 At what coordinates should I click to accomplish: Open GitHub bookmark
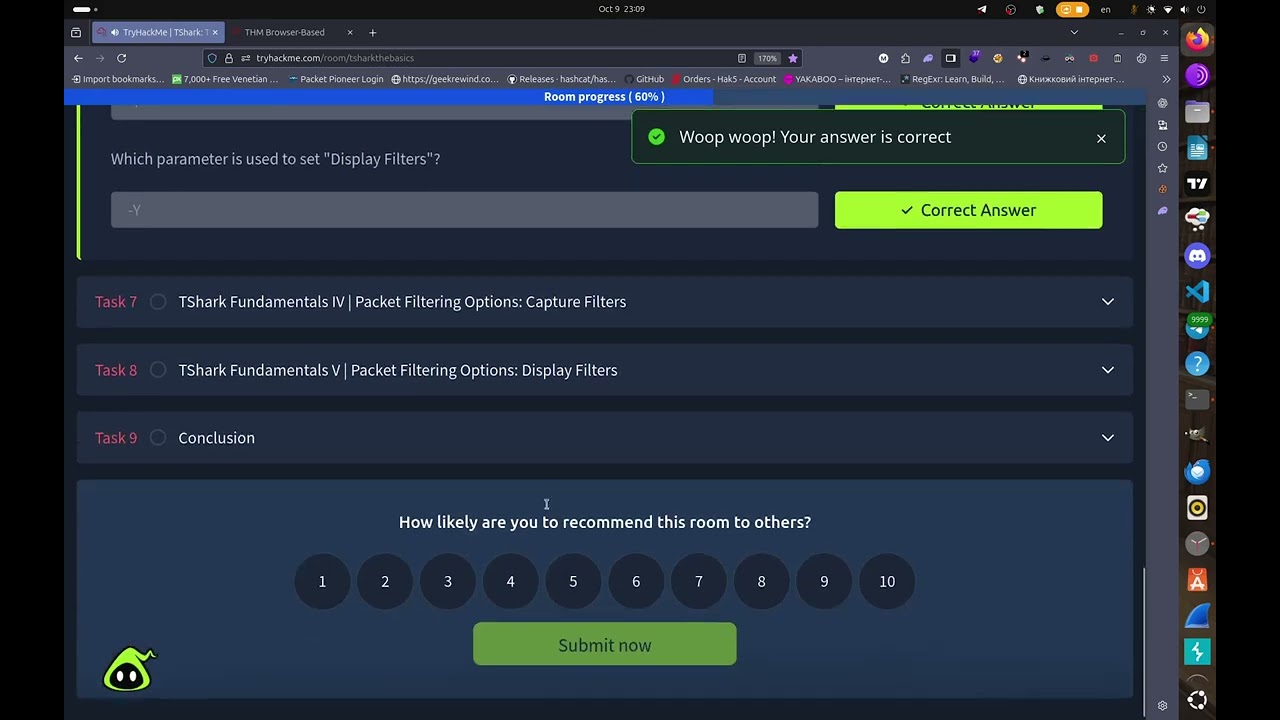(x=644, y=79)
